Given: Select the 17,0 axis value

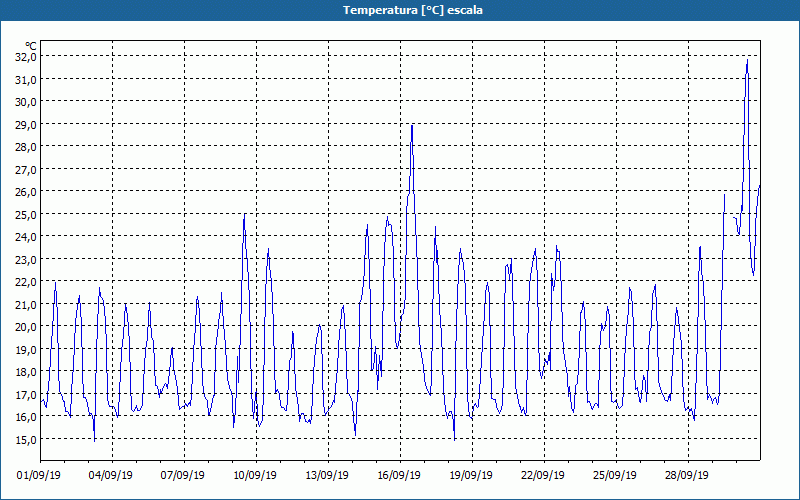Looking at the screenshot, I should [26, 394].
